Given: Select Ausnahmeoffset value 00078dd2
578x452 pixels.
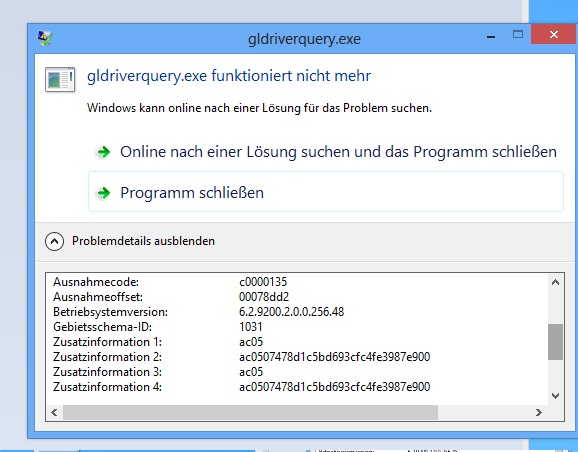Looking at the screenshot, I should [264, 297].
